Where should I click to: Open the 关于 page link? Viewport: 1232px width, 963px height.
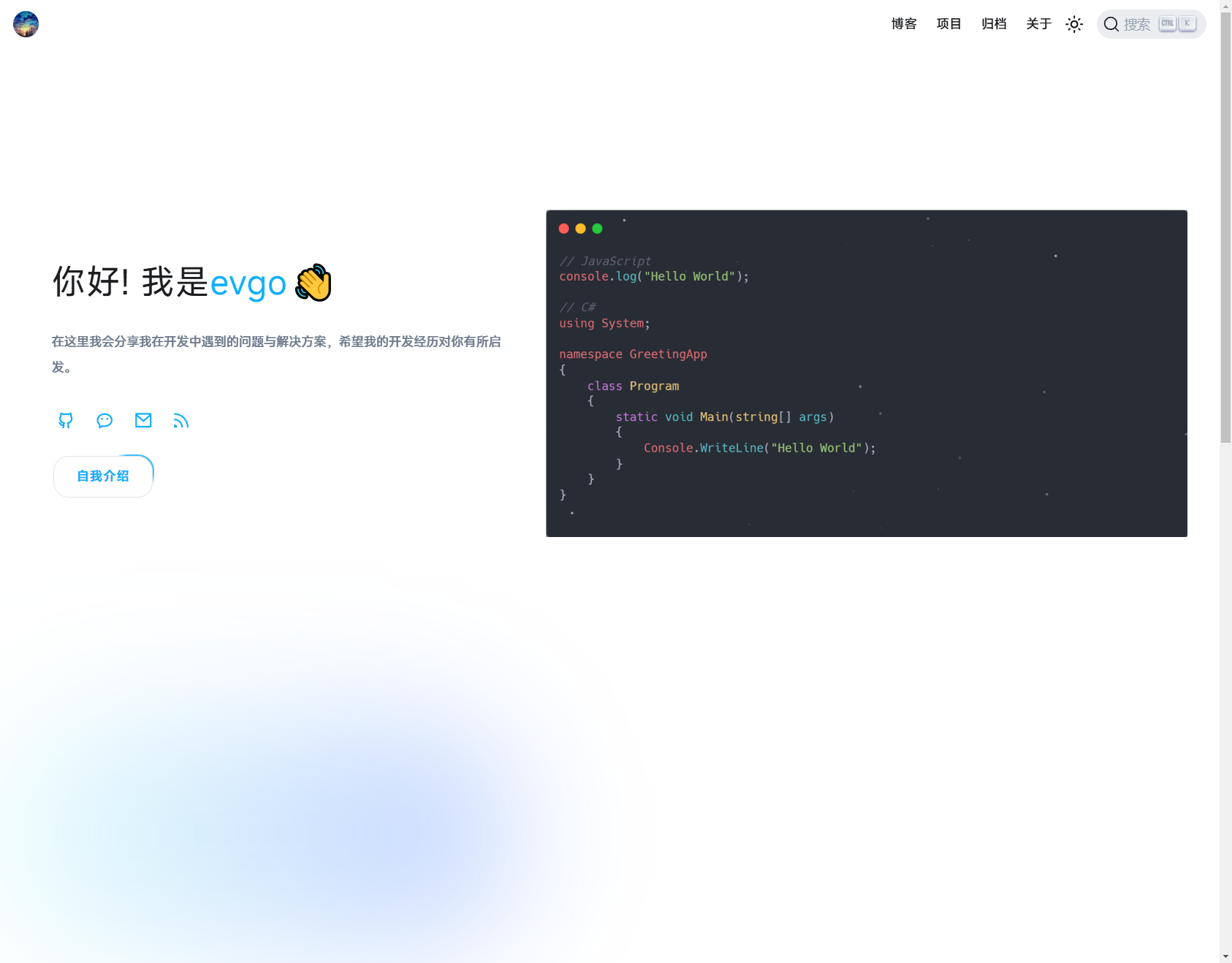click(1038, 24)
